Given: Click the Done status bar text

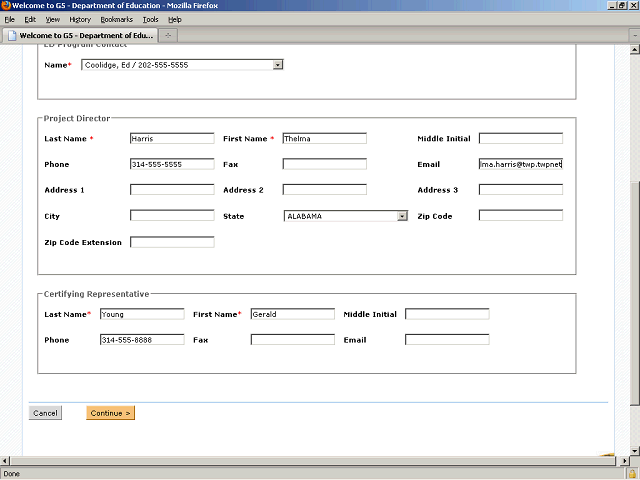Looking at the screenshot, I should pos(11,474).
